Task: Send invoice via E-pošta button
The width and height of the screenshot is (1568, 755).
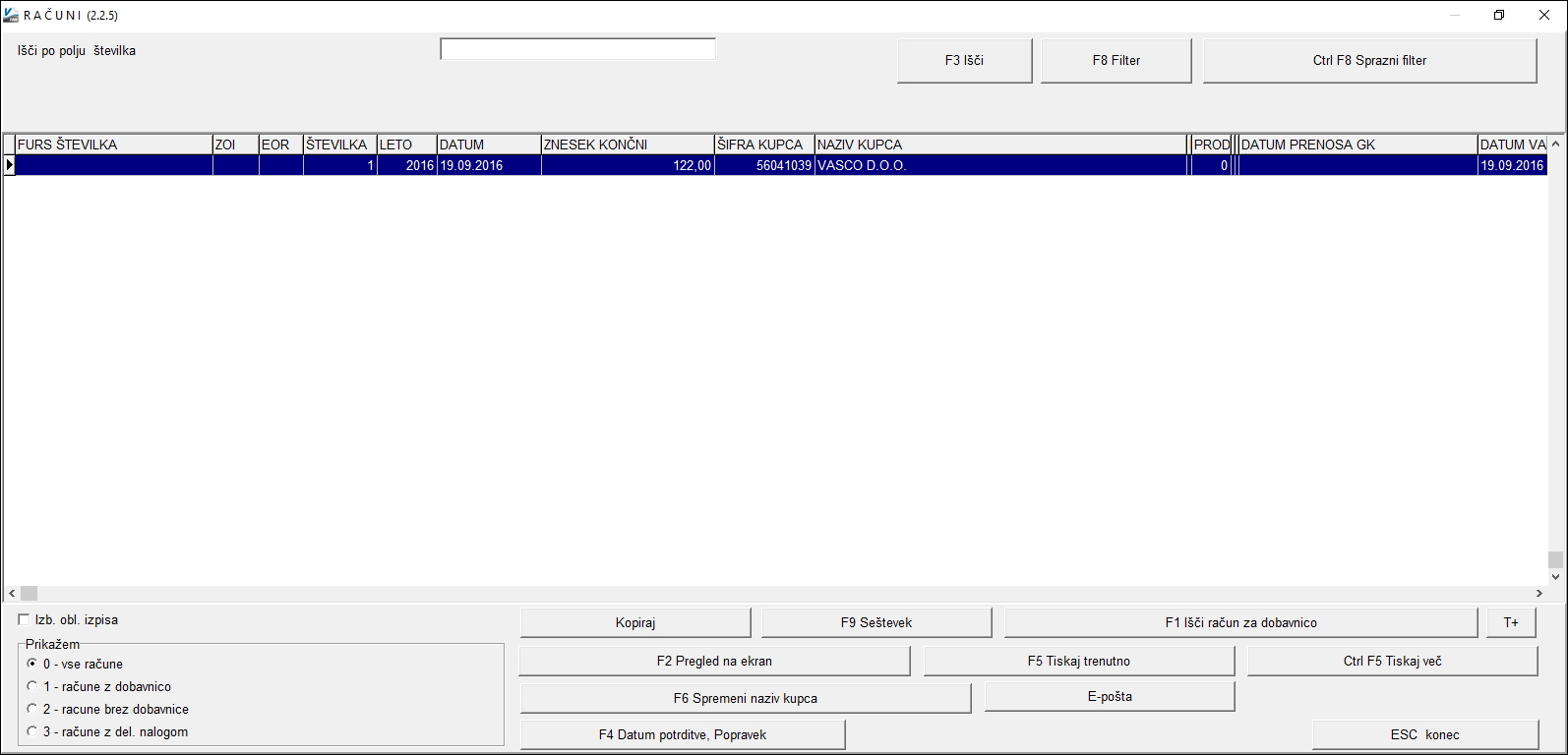Action: (x=1110, y=696)
